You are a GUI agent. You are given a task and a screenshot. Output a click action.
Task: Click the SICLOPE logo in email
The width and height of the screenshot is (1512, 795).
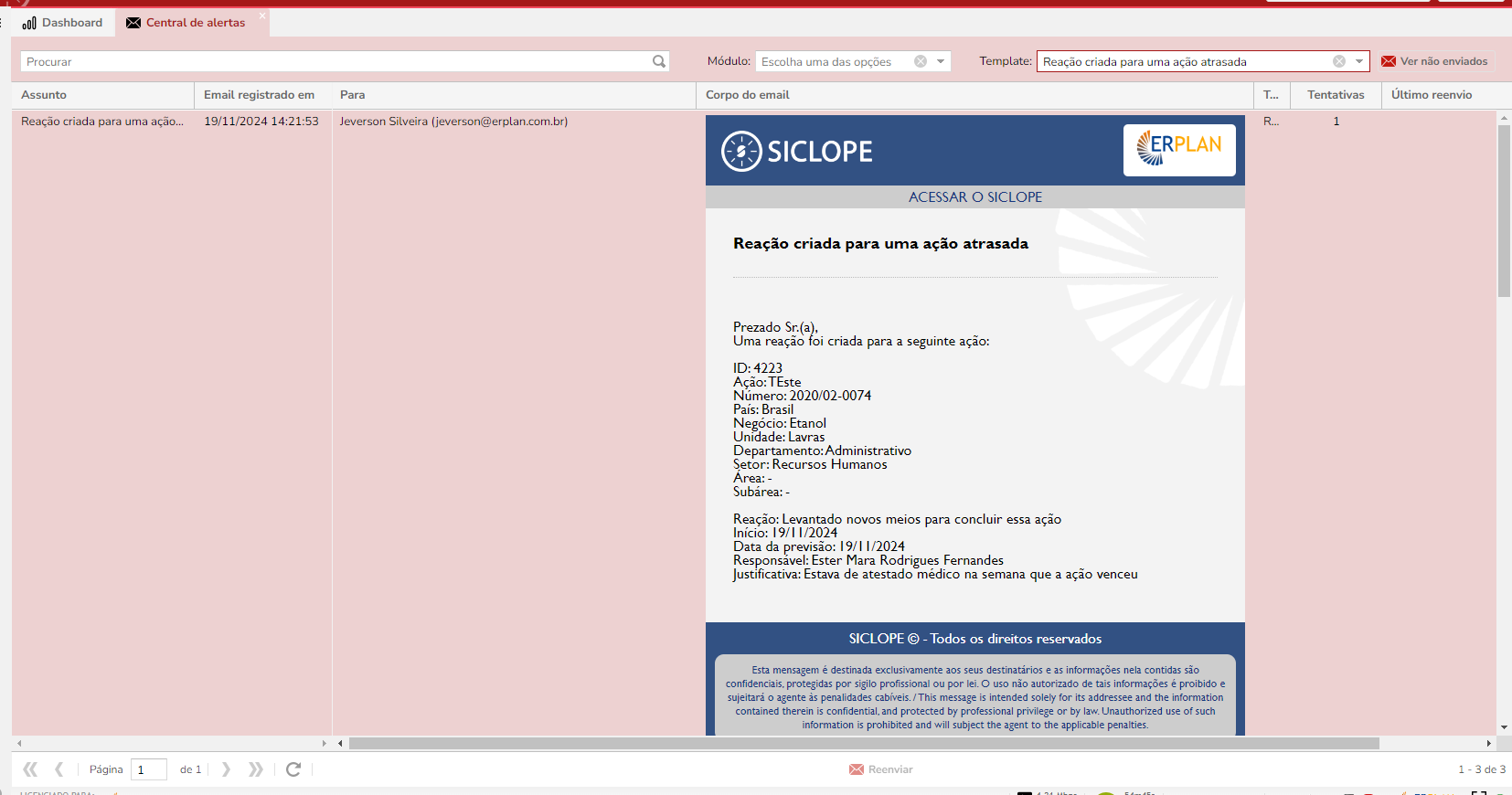796,152
